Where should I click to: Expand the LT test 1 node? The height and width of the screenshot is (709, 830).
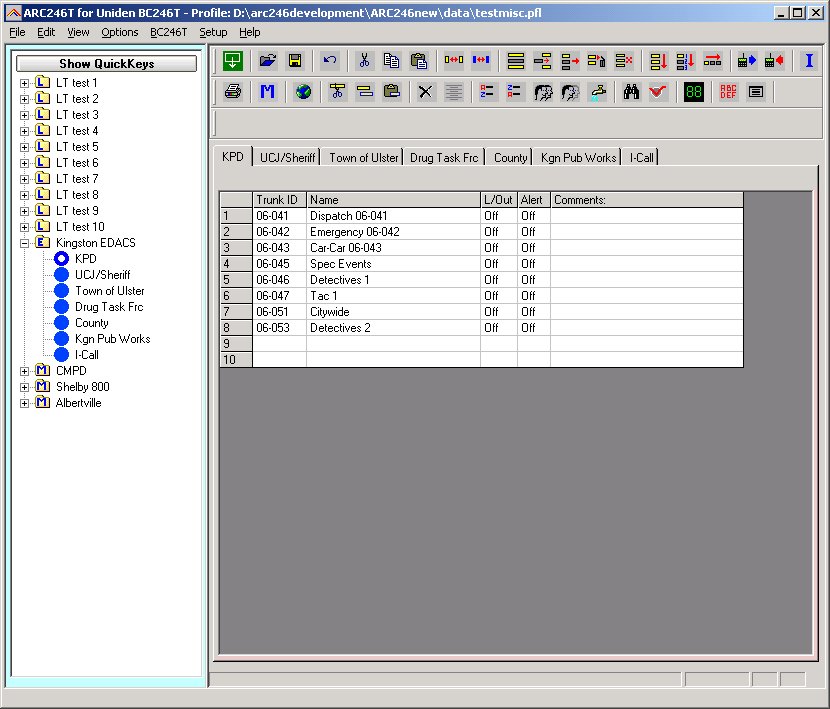point(24,83)
